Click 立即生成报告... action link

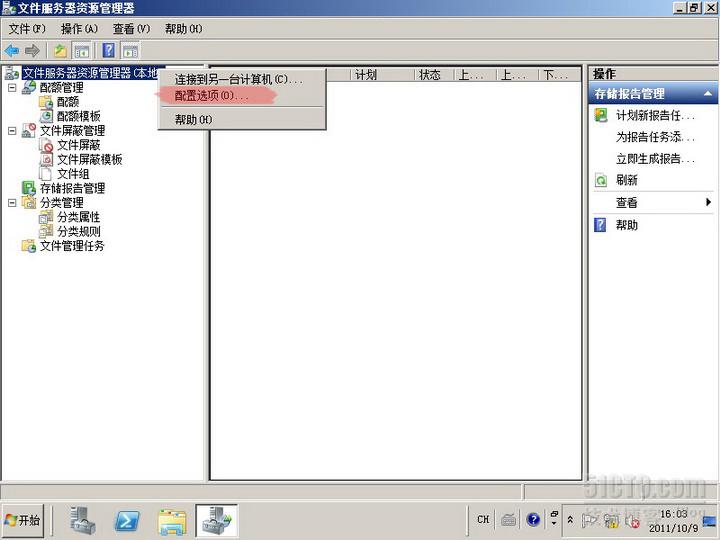point(655,159)
